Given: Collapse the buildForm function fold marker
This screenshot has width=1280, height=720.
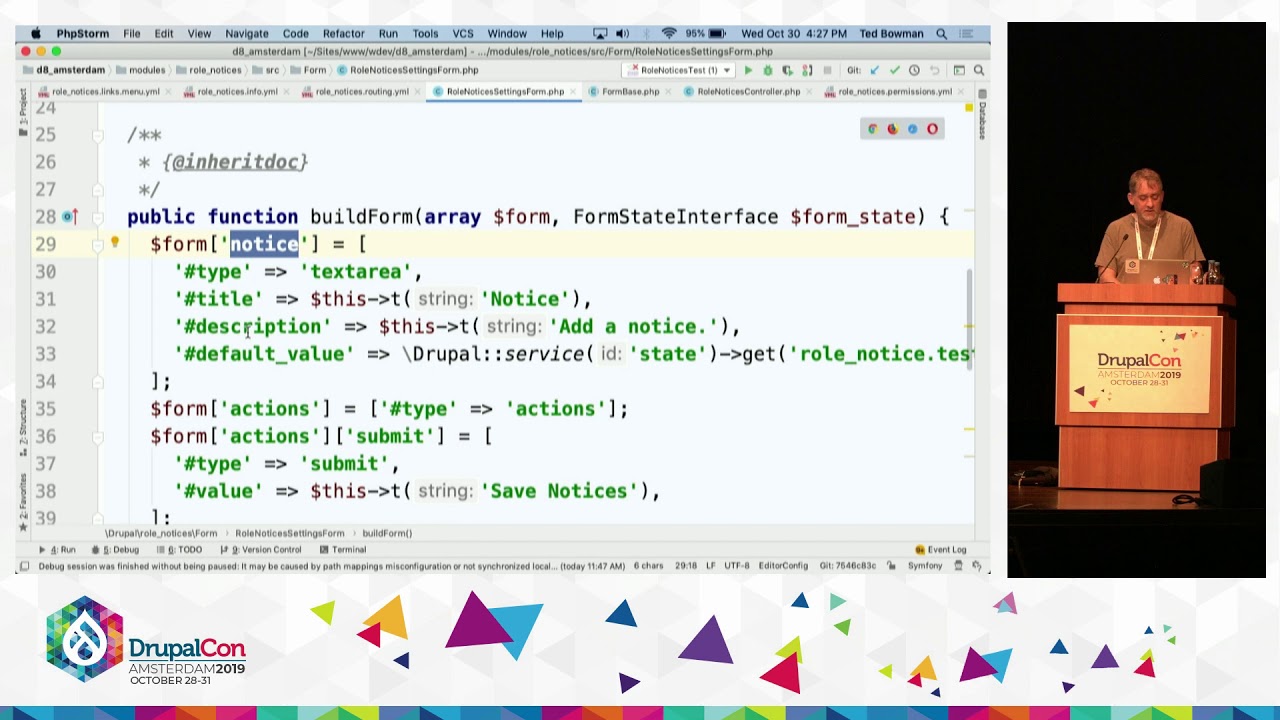Looking at the screenshot, I should pyautogui.click(x=99, y=217).
